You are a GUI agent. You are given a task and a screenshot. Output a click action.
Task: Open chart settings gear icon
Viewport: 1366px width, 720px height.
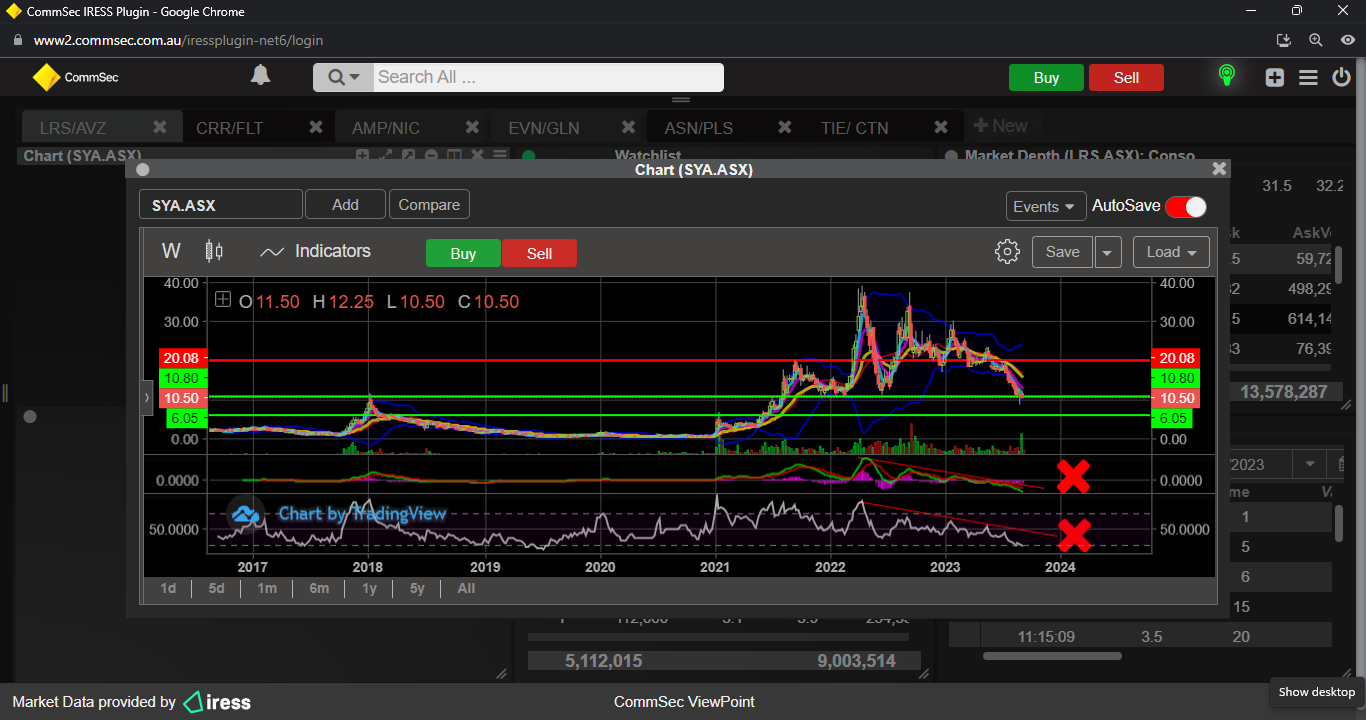(x=1007, y=252)
